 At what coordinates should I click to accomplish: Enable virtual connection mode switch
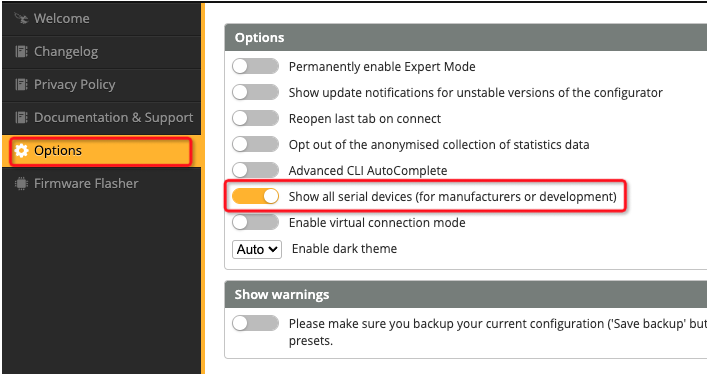[255, 222]
